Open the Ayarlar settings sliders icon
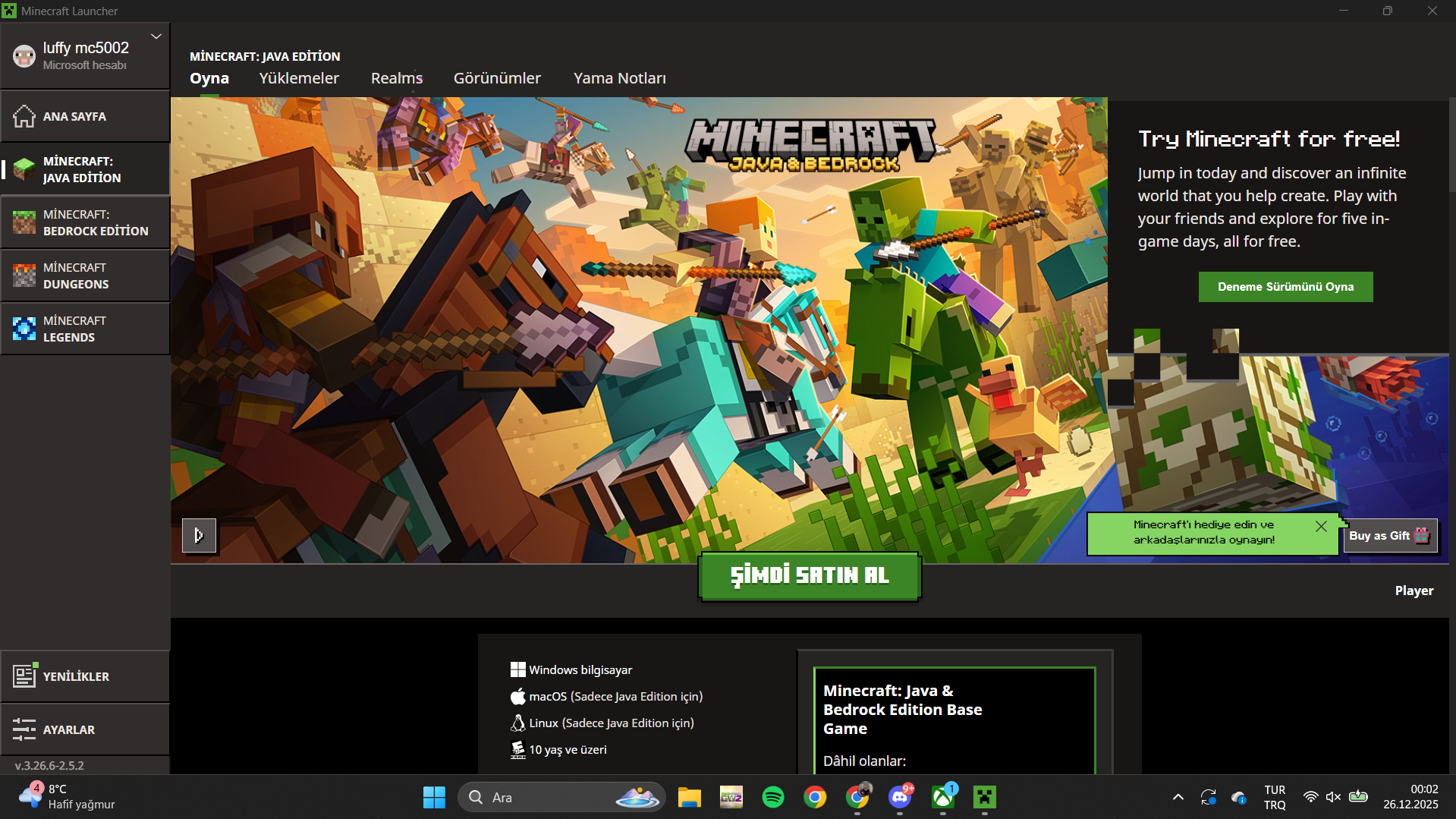The width and height of the screenshot is (1456, 819). pyautogui.click(x=24, y=729)
